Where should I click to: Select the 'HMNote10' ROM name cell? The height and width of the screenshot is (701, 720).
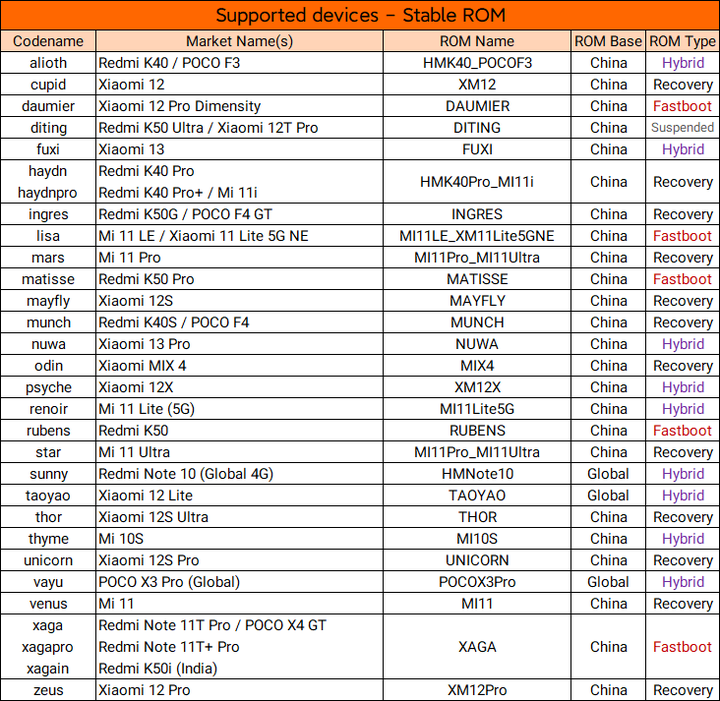[477, 474]
